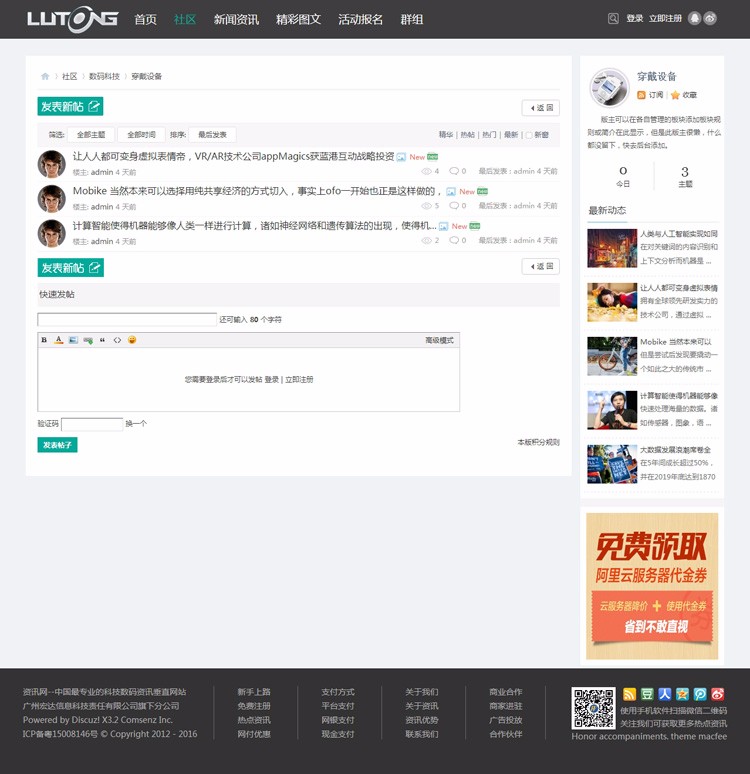Click the 发表帖子 submit button
Image resolution: width=750 pixels, height=774 pixels.
(57, 445)
